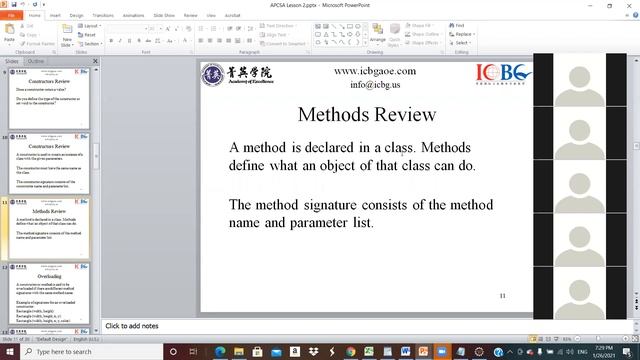Select the Overloading slide thumbnail
This screenshot has height=360, width=640.
(x=49, y=294)
